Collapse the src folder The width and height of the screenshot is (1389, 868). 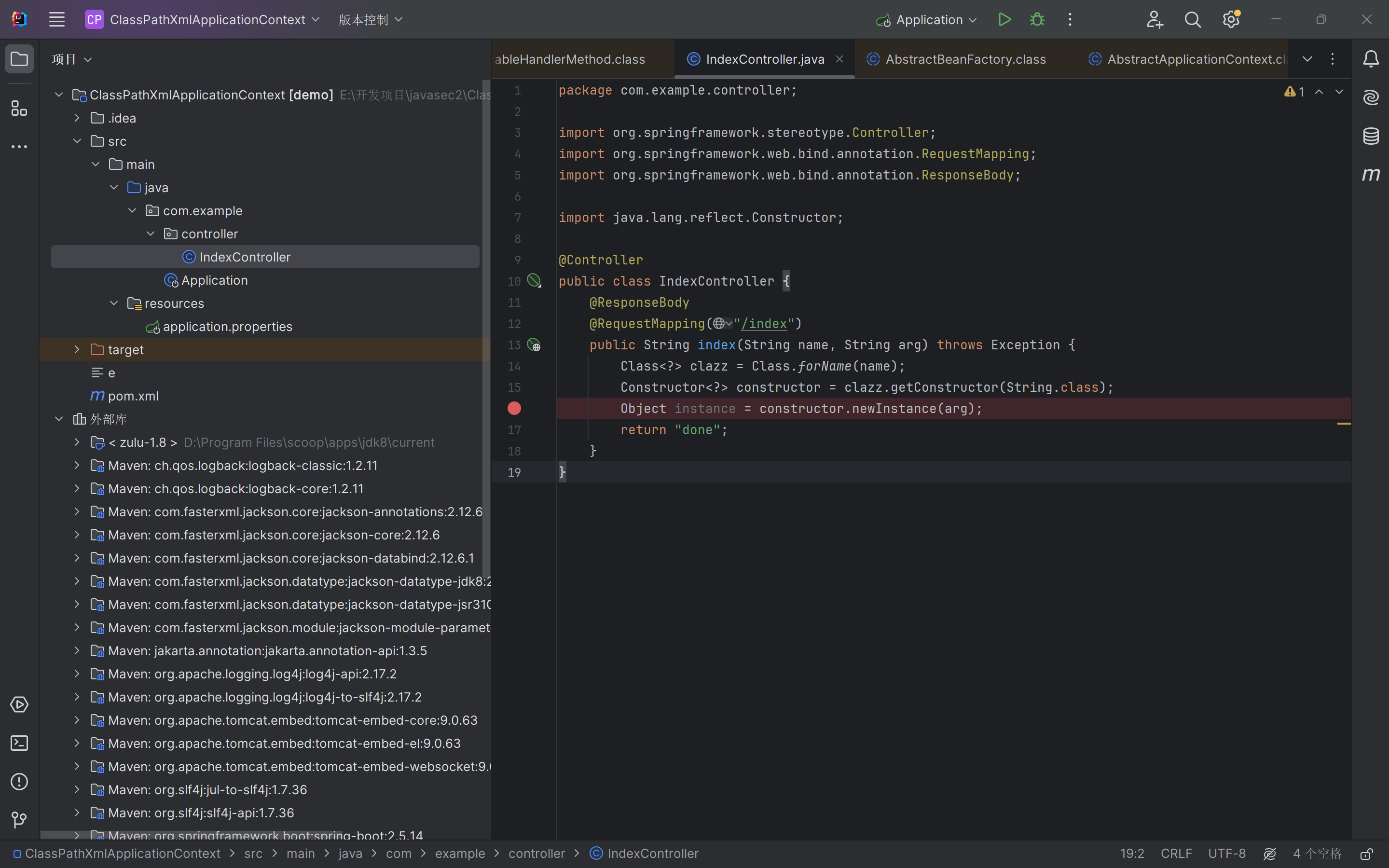tap(77, 141)
